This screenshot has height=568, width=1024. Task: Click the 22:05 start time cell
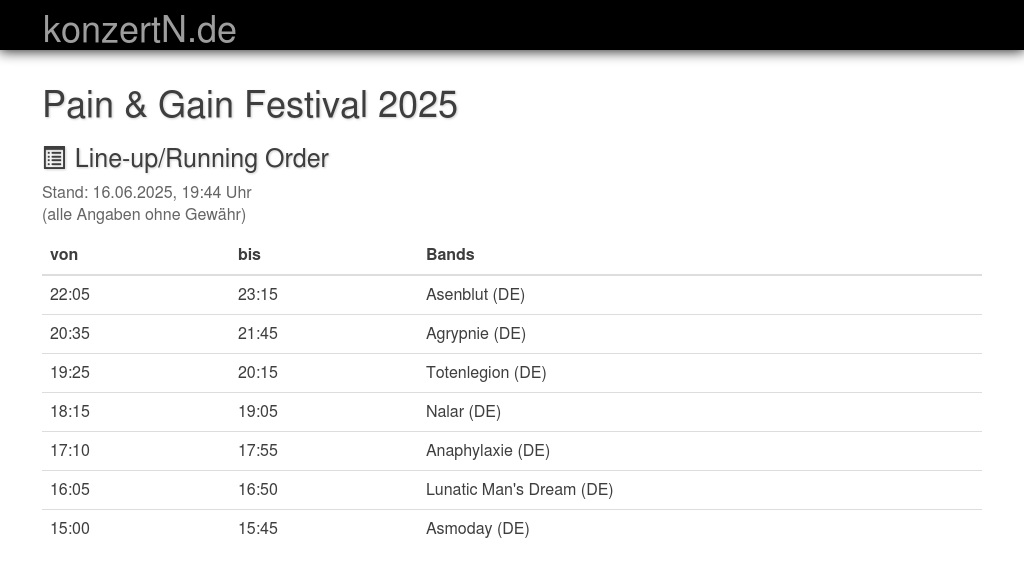pos(70,294)
